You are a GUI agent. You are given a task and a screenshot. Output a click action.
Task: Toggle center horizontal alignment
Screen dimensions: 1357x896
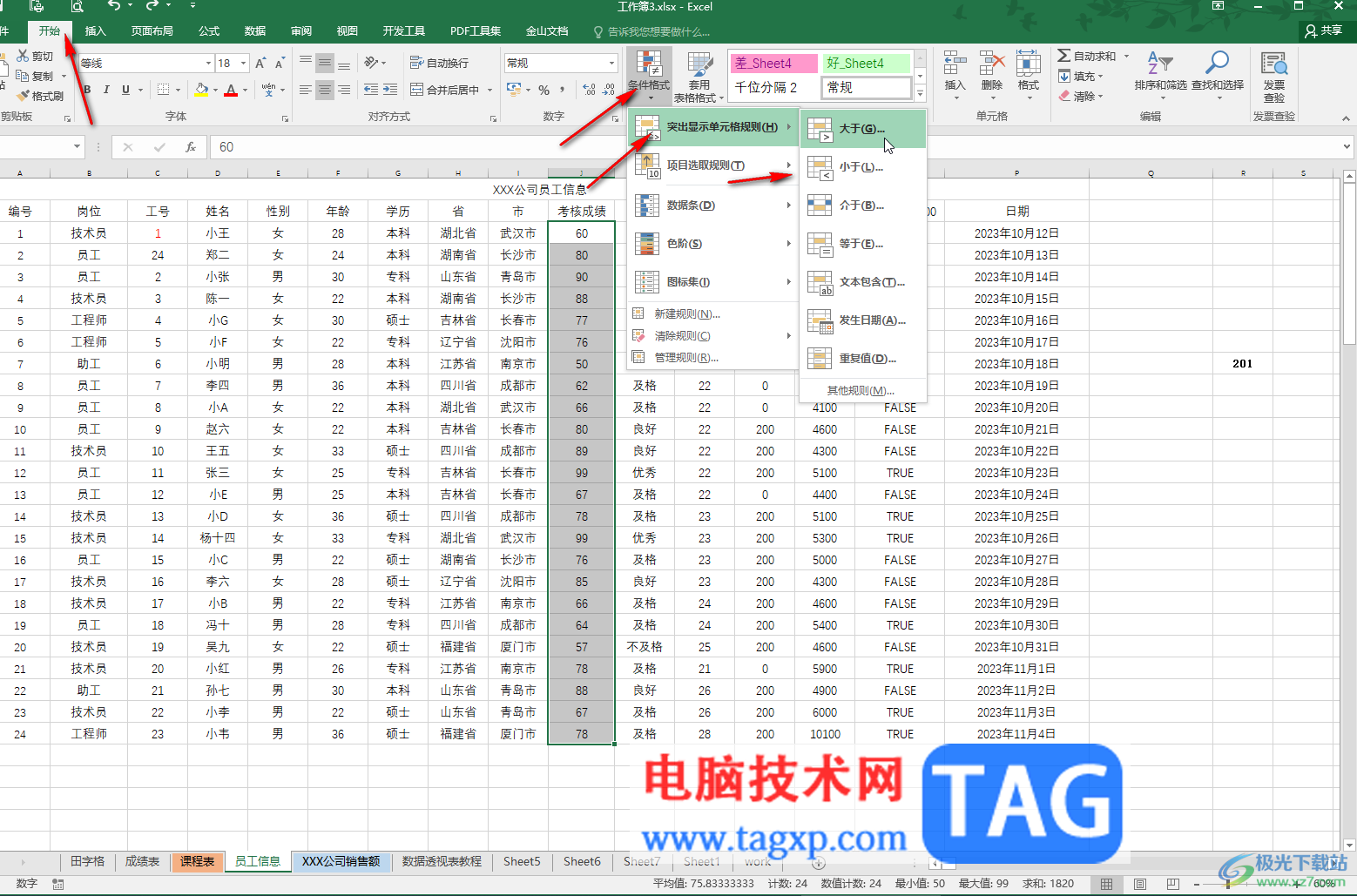tap(325, 90)
